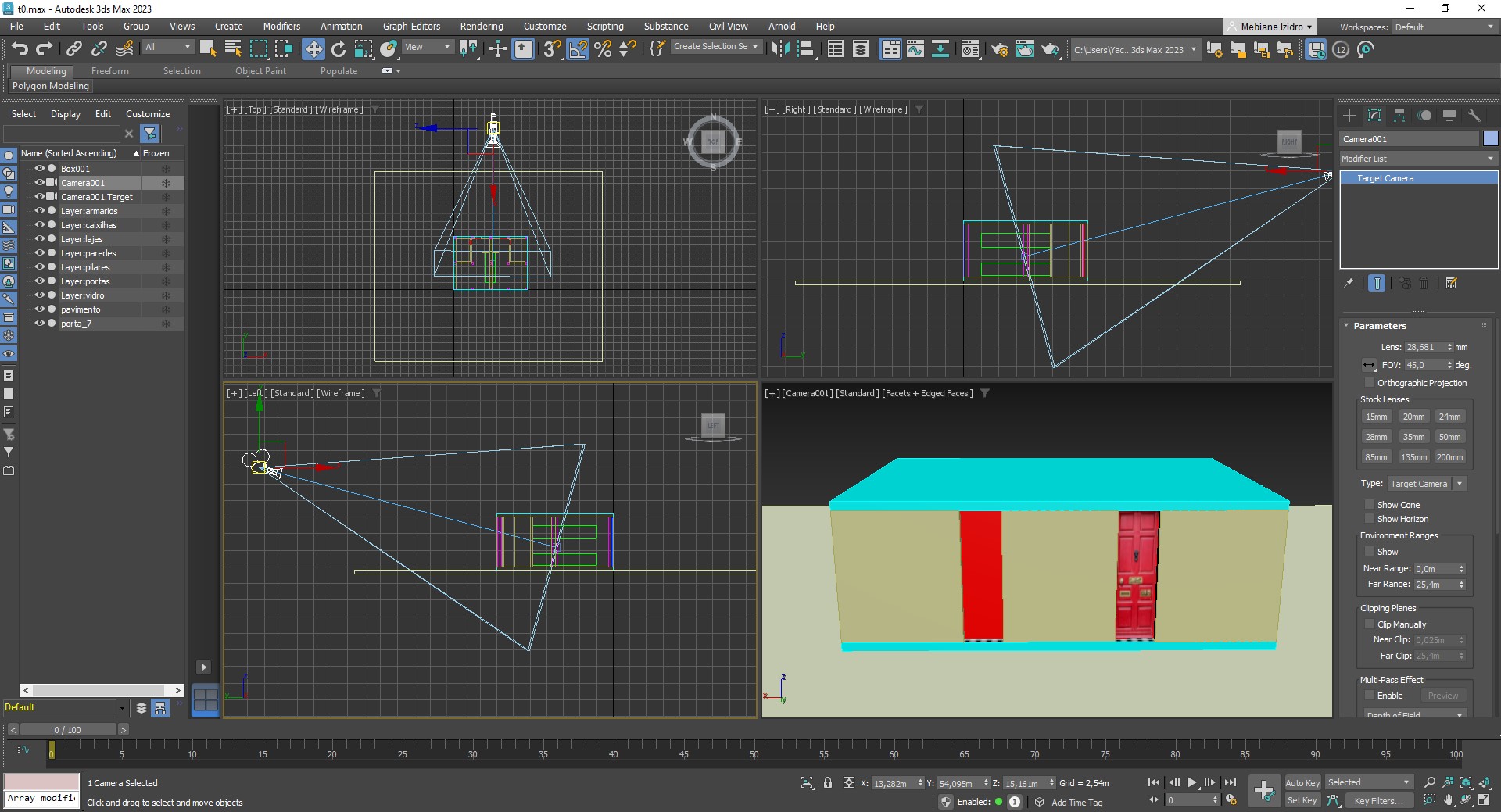This screenshot has width=1501, height=812.
Task: Open the Render Setup icon
Action: tap(1000, 49)
